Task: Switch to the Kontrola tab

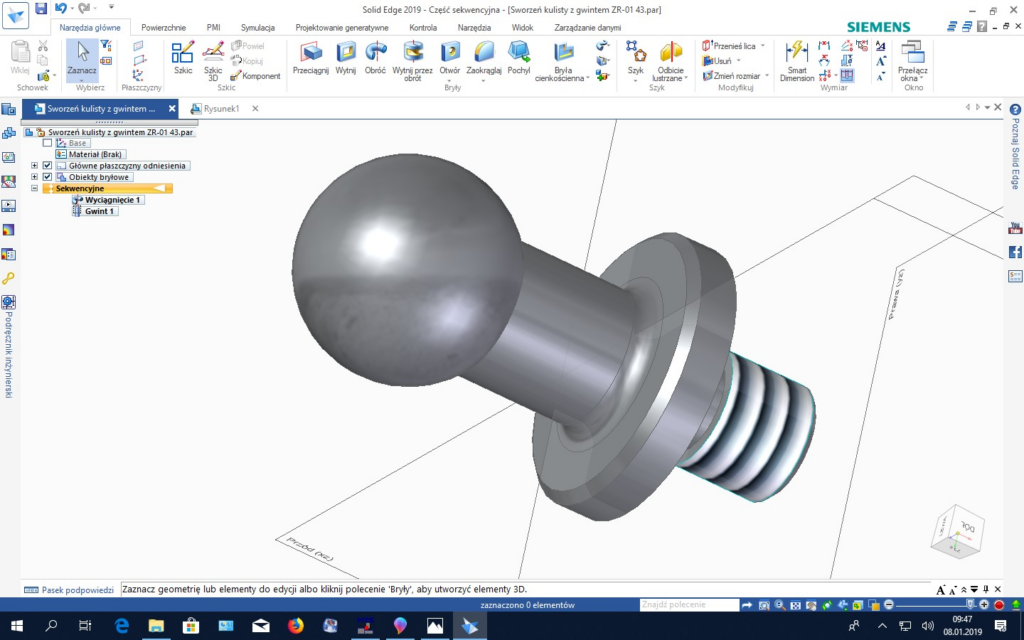Action: pyautogui.click(x=423, y=27)
